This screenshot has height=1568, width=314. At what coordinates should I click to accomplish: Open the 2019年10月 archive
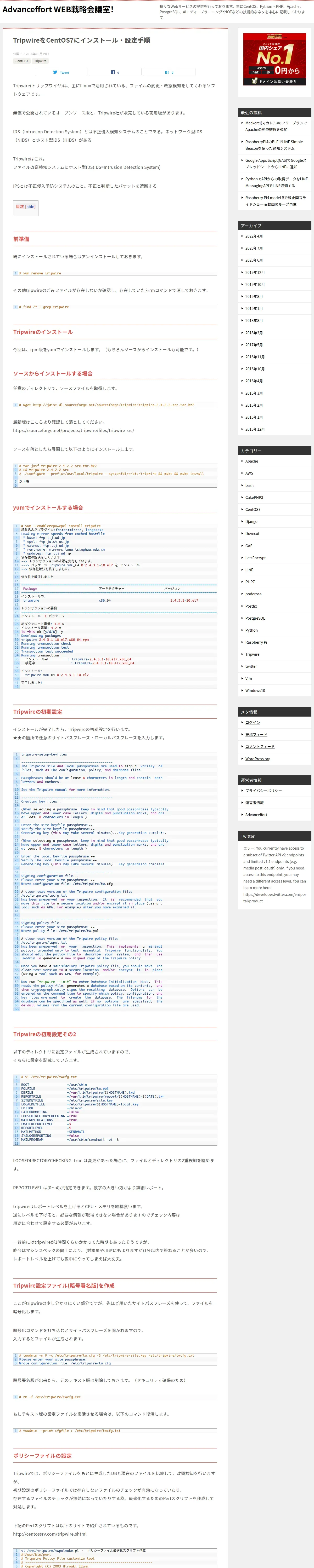coord(255,284)
